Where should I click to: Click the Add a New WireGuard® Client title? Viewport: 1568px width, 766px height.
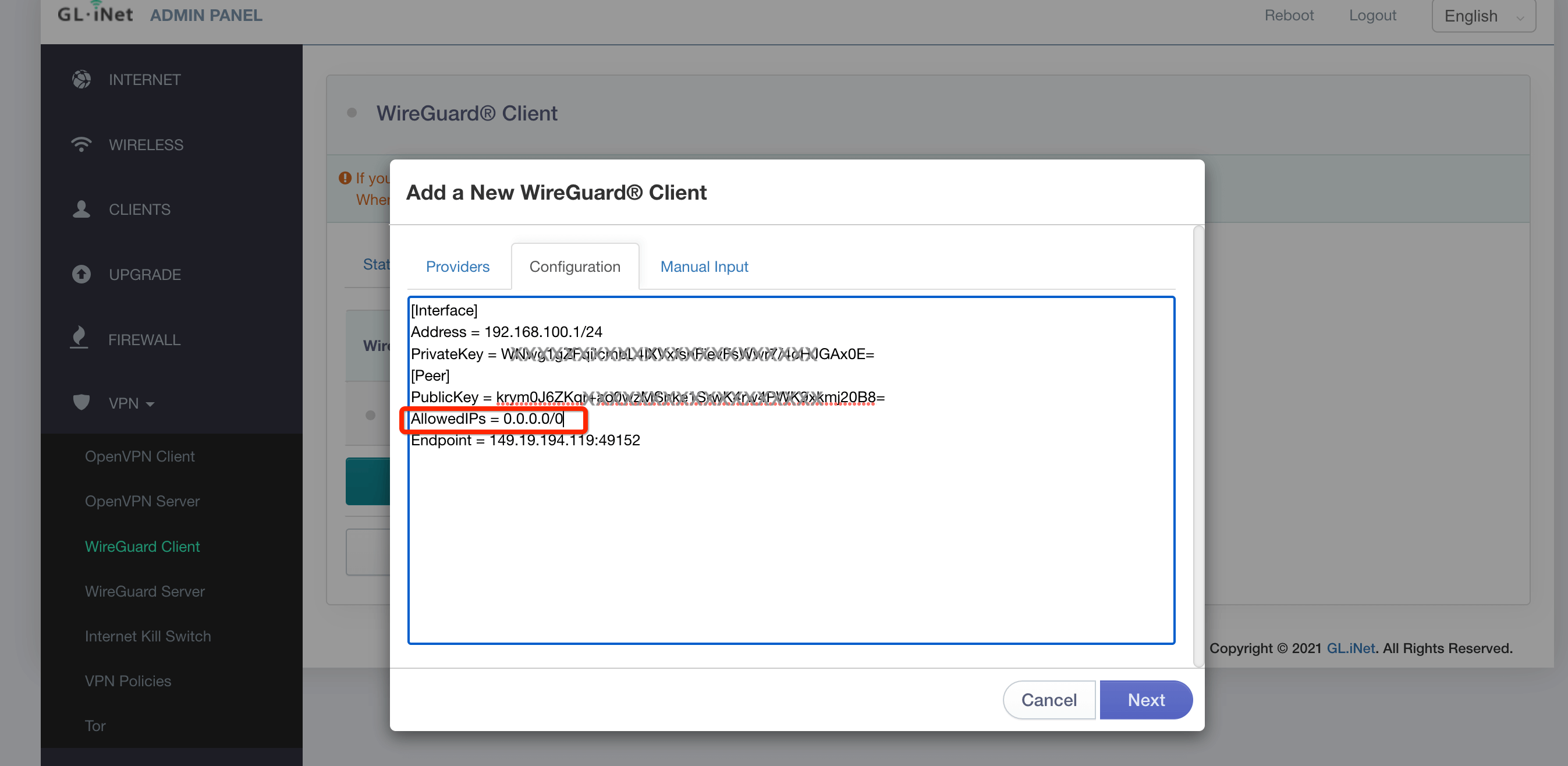tap(556, 193)
